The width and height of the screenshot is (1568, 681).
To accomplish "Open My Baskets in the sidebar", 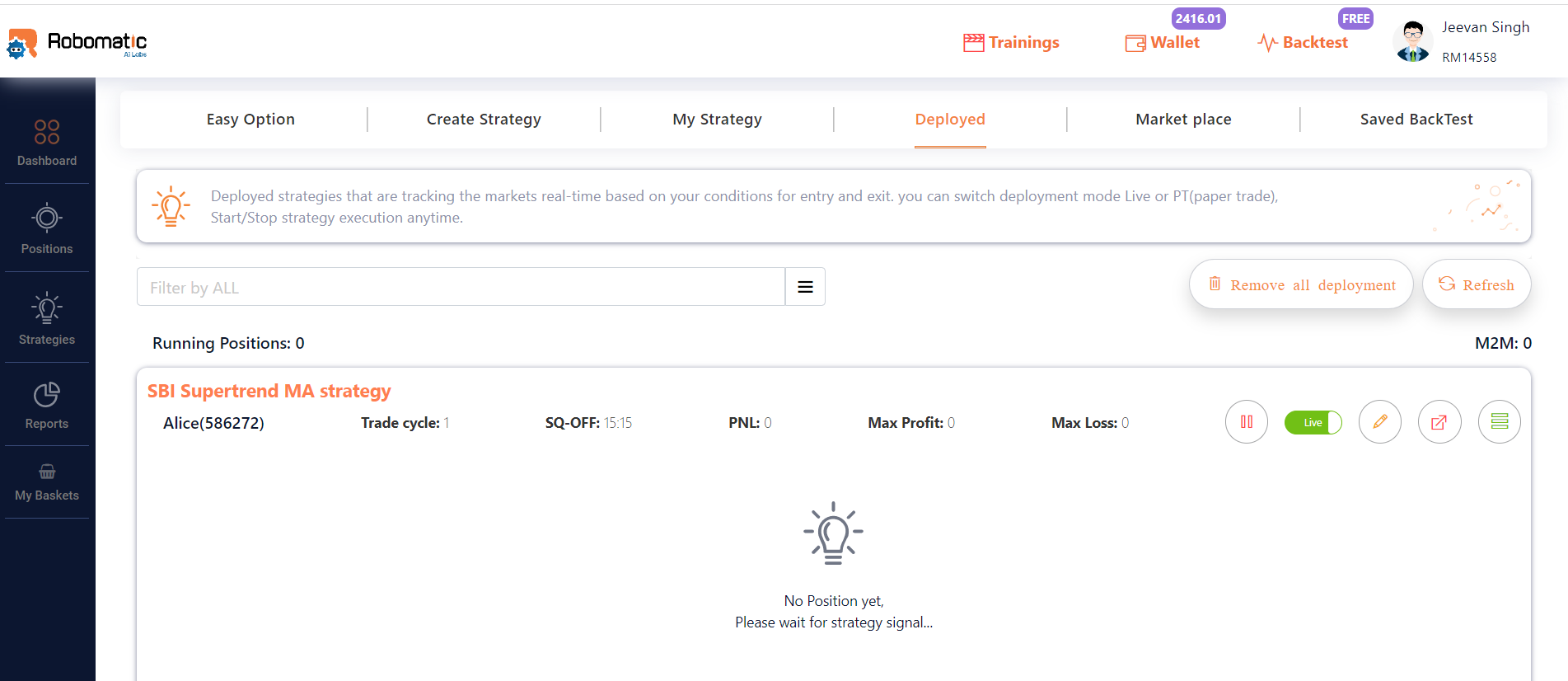I will pos(47,483).
